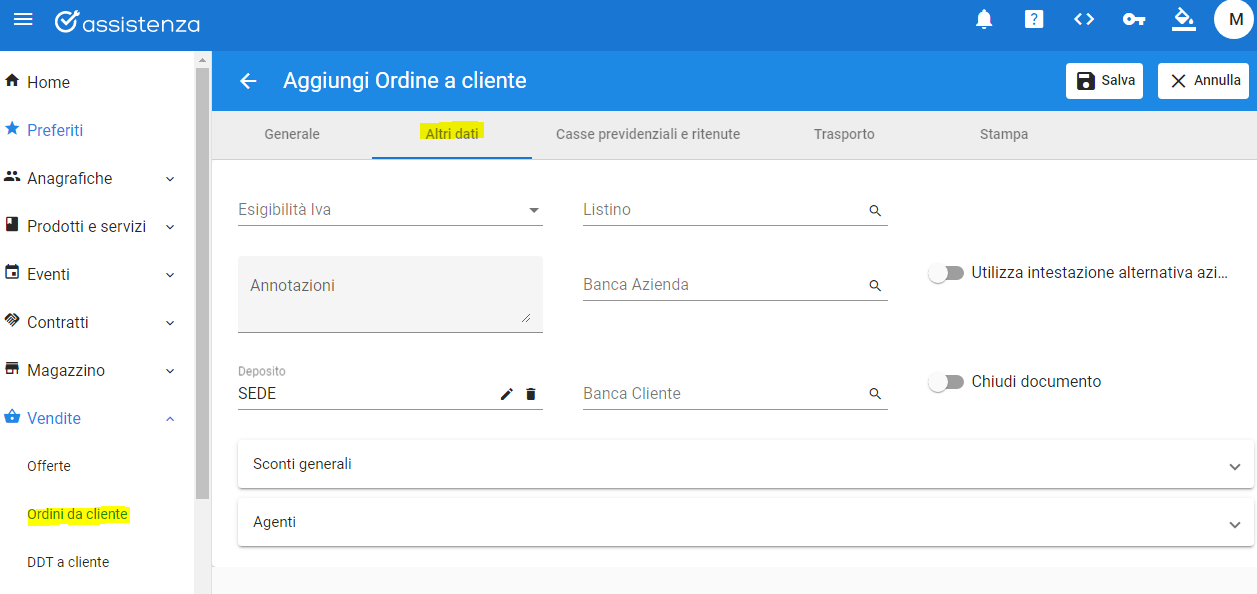The height and width of the screenshot is (594, 1257).
Task: Open the Stampa tab
Action: (x=1004, y=134)
